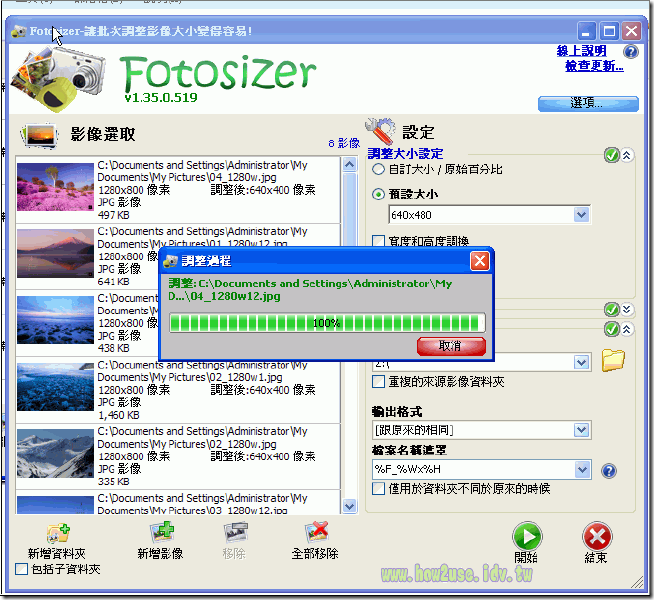
Task: Click help icon beside online help link
Action: coord(630,52)
